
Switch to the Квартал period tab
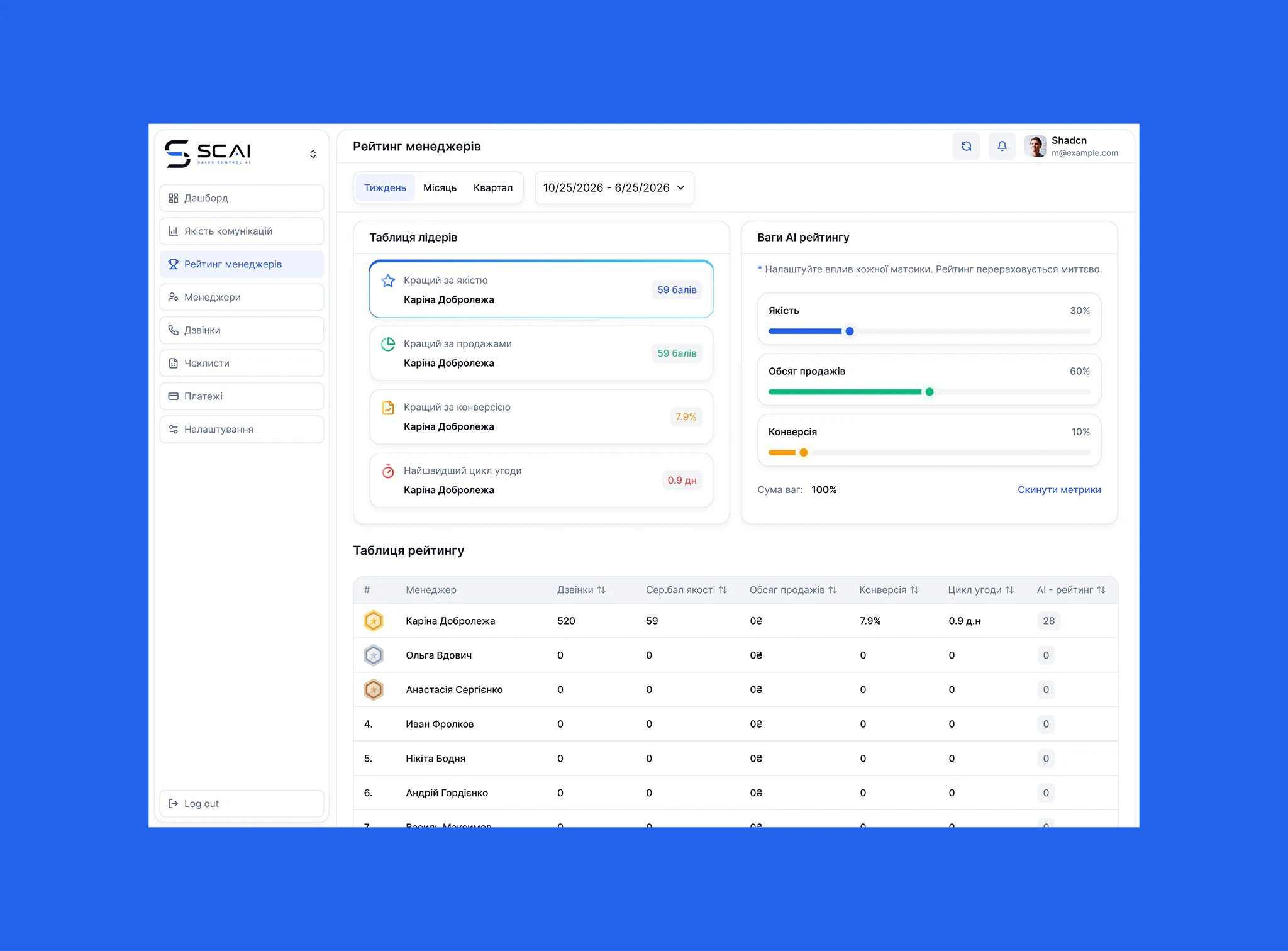coord(493,188)
